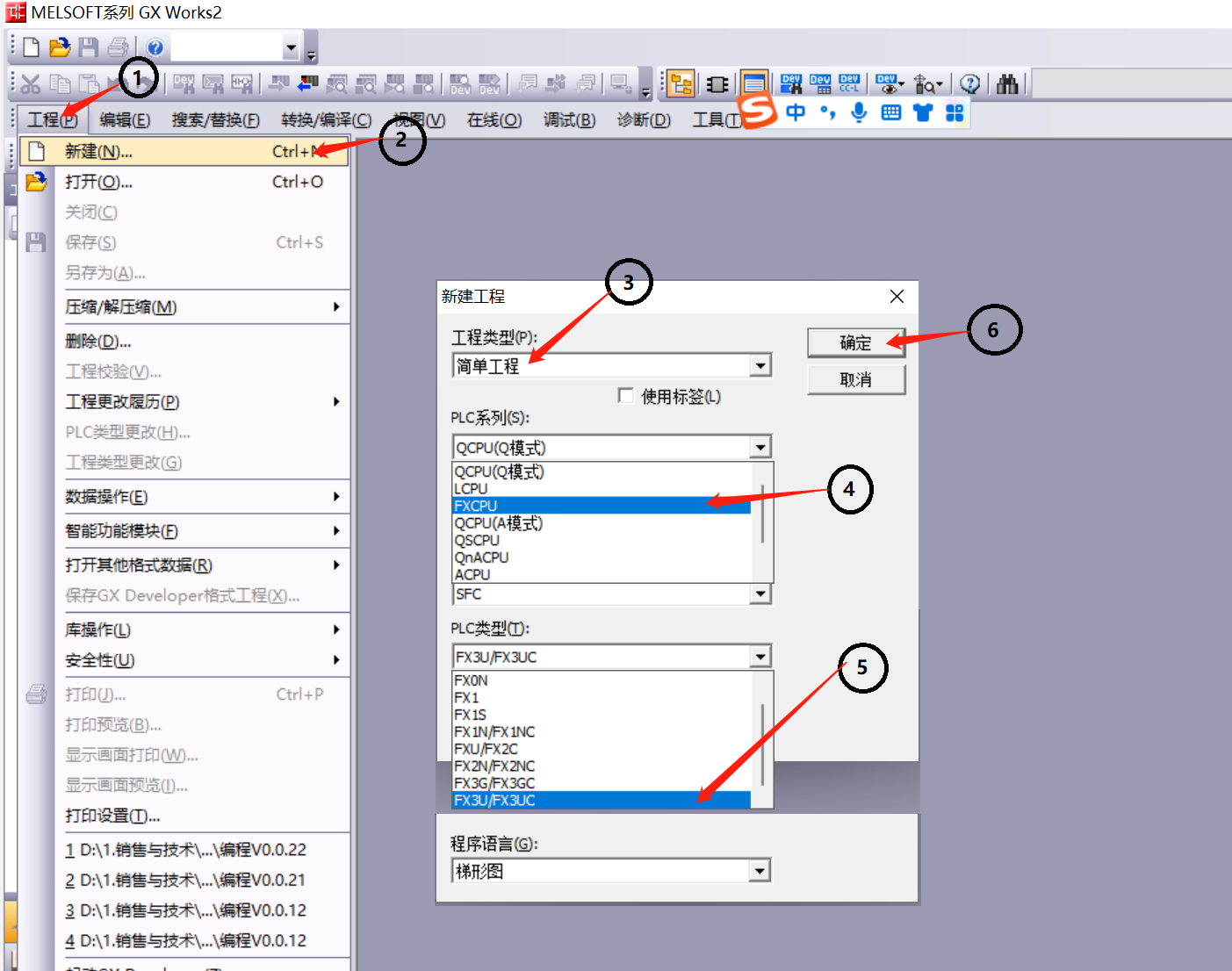This screenshot has width=1232, height=971.
Task: Open the 搜索/替换 menu
Action: 215,119
